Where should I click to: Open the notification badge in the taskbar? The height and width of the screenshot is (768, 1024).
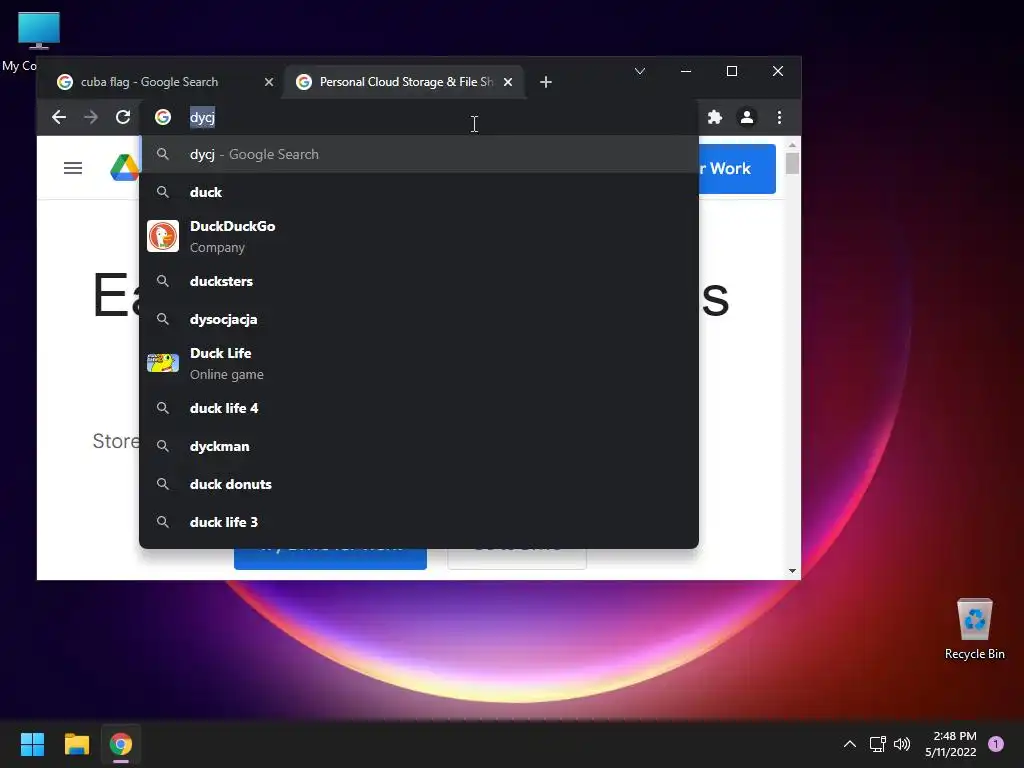pos(996,744)
